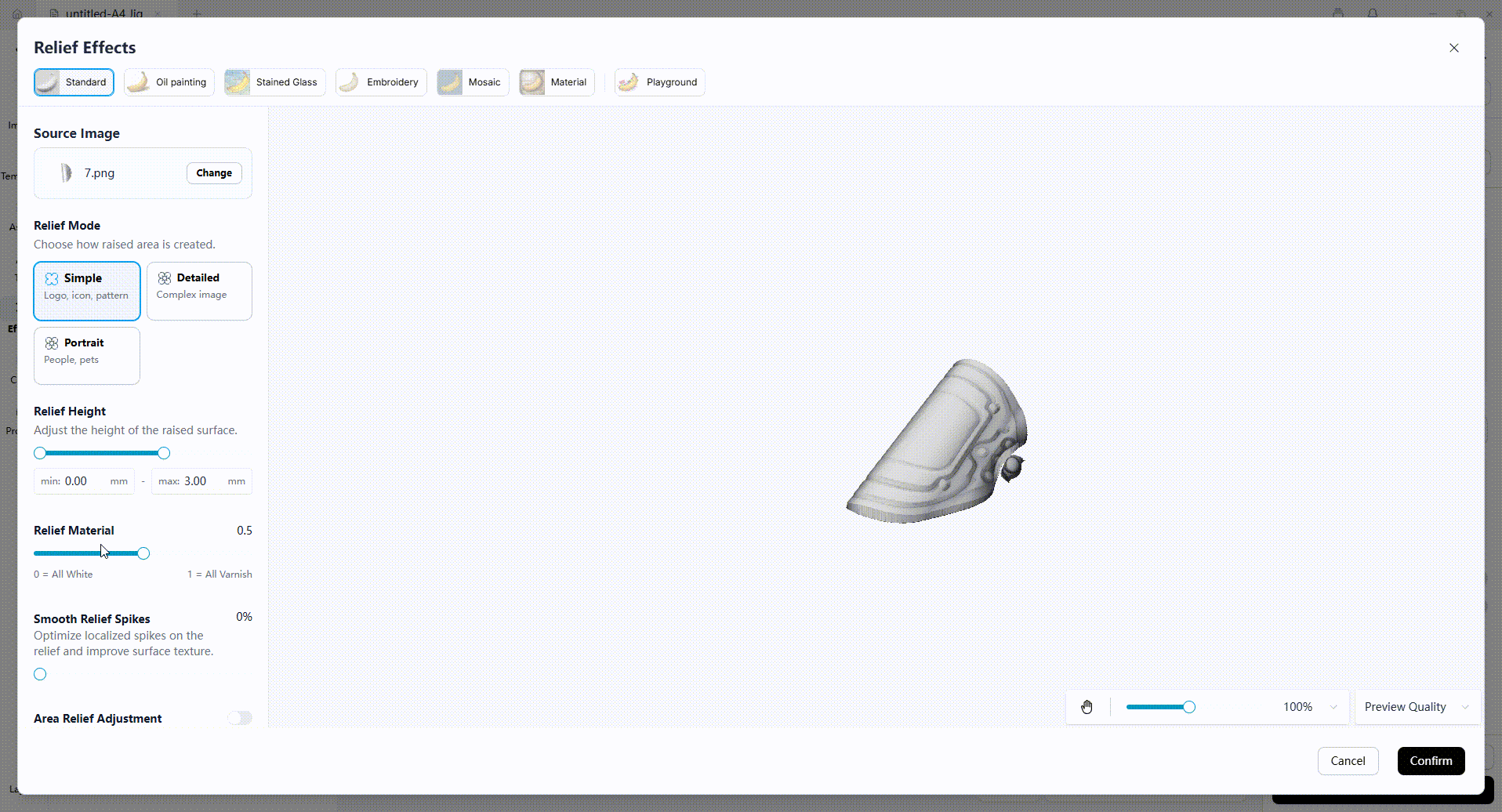Click the Cancel button

[1348, 761]
